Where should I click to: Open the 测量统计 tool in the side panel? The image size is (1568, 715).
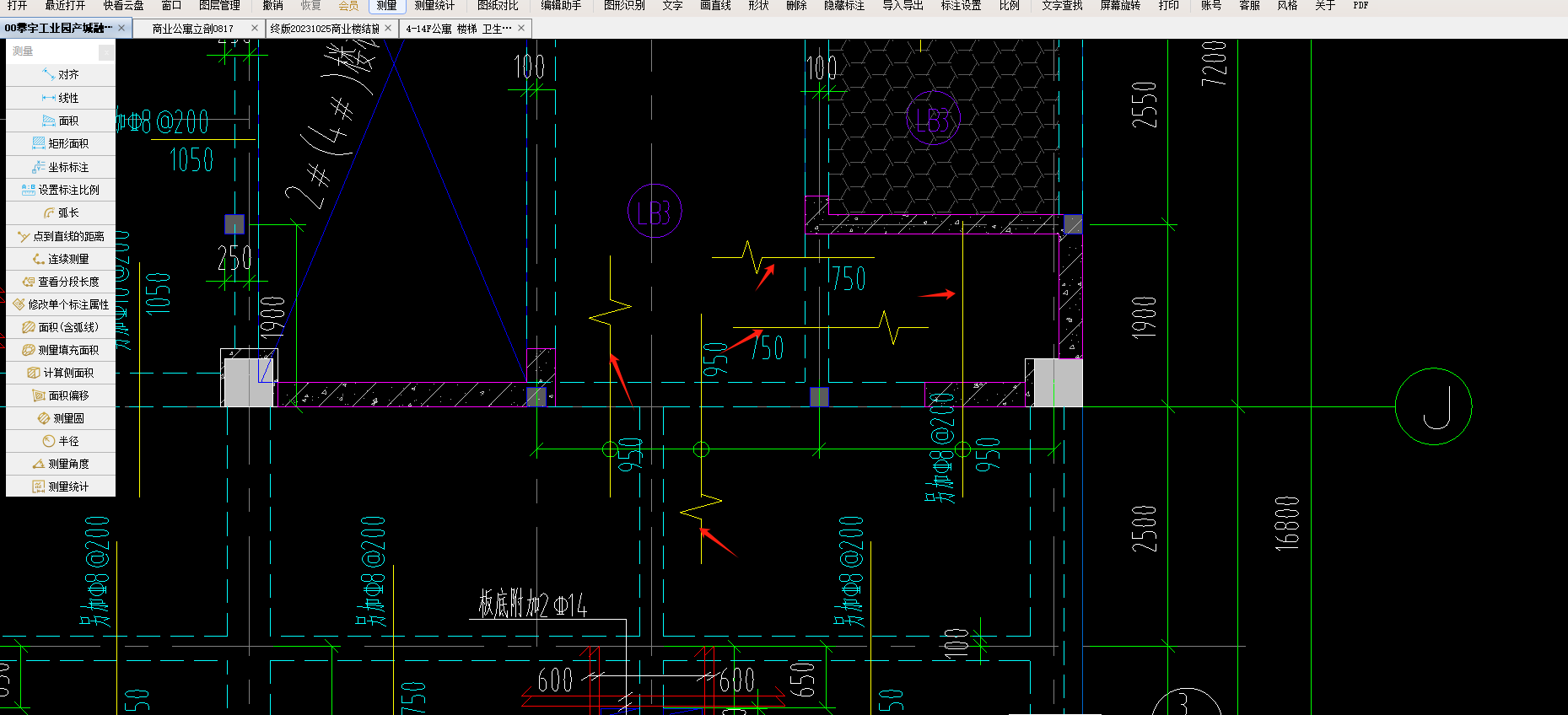pyautogui.click(x=61, y=487)
